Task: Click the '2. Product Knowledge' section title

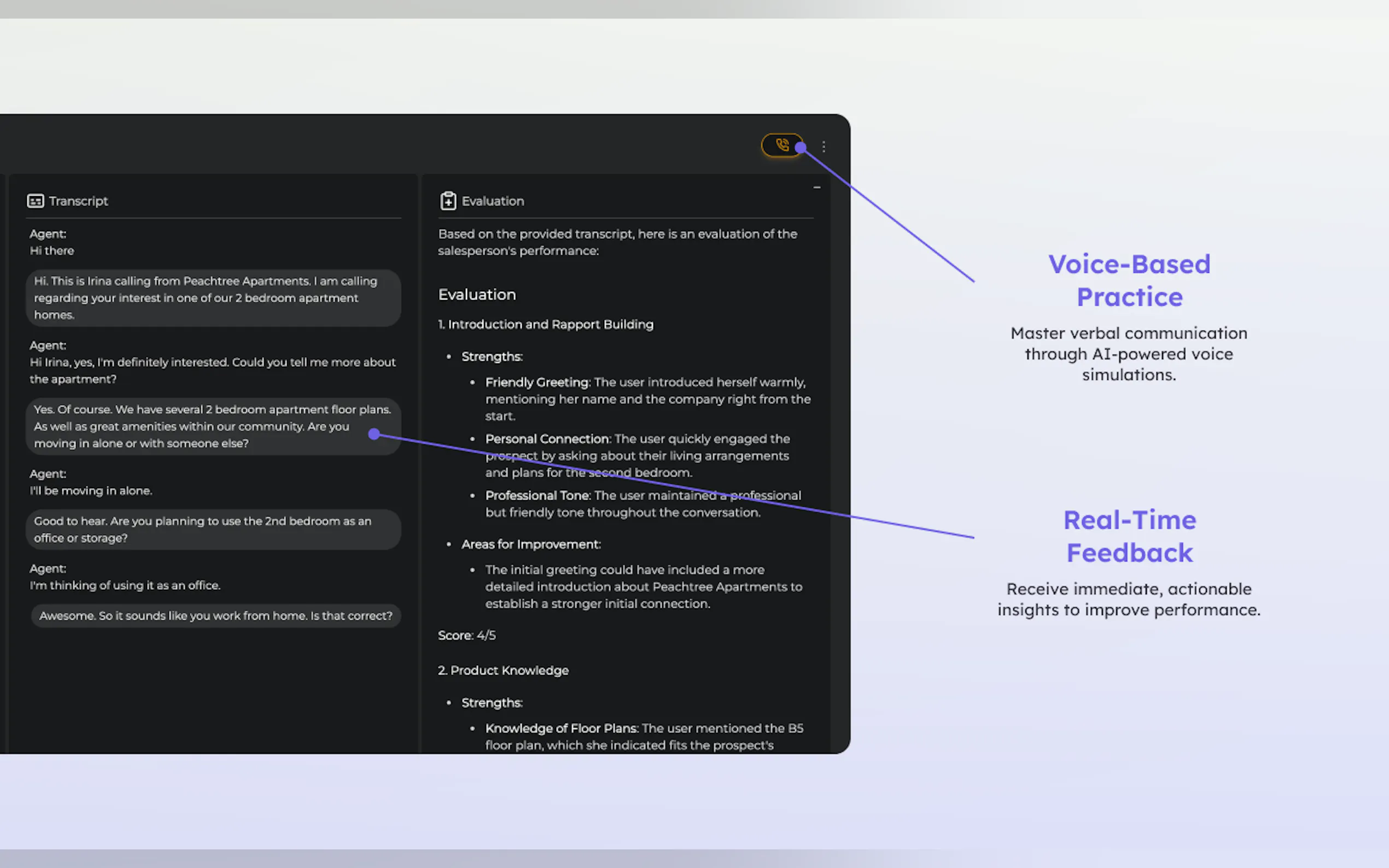Action: click(x=503, y=670)
